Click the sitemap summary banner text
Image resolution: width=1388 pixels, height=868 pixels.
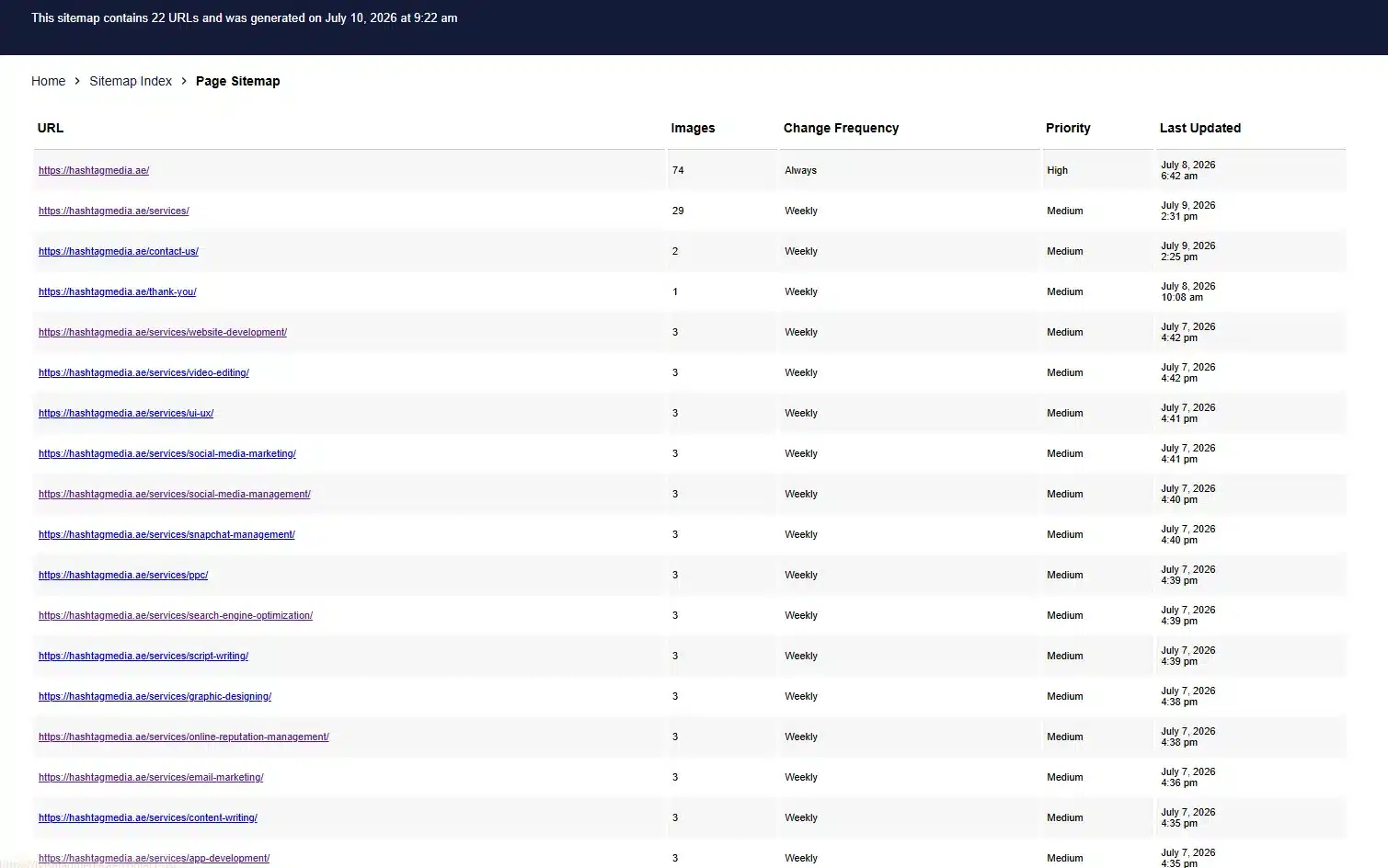point(244,17)
